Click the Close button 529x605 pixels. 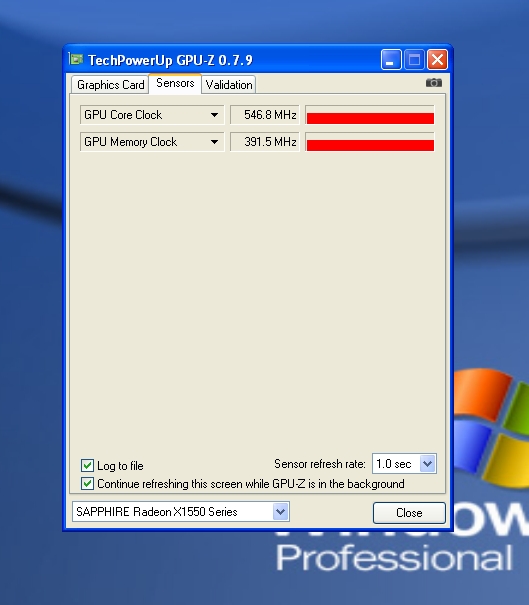coord(409,513)
